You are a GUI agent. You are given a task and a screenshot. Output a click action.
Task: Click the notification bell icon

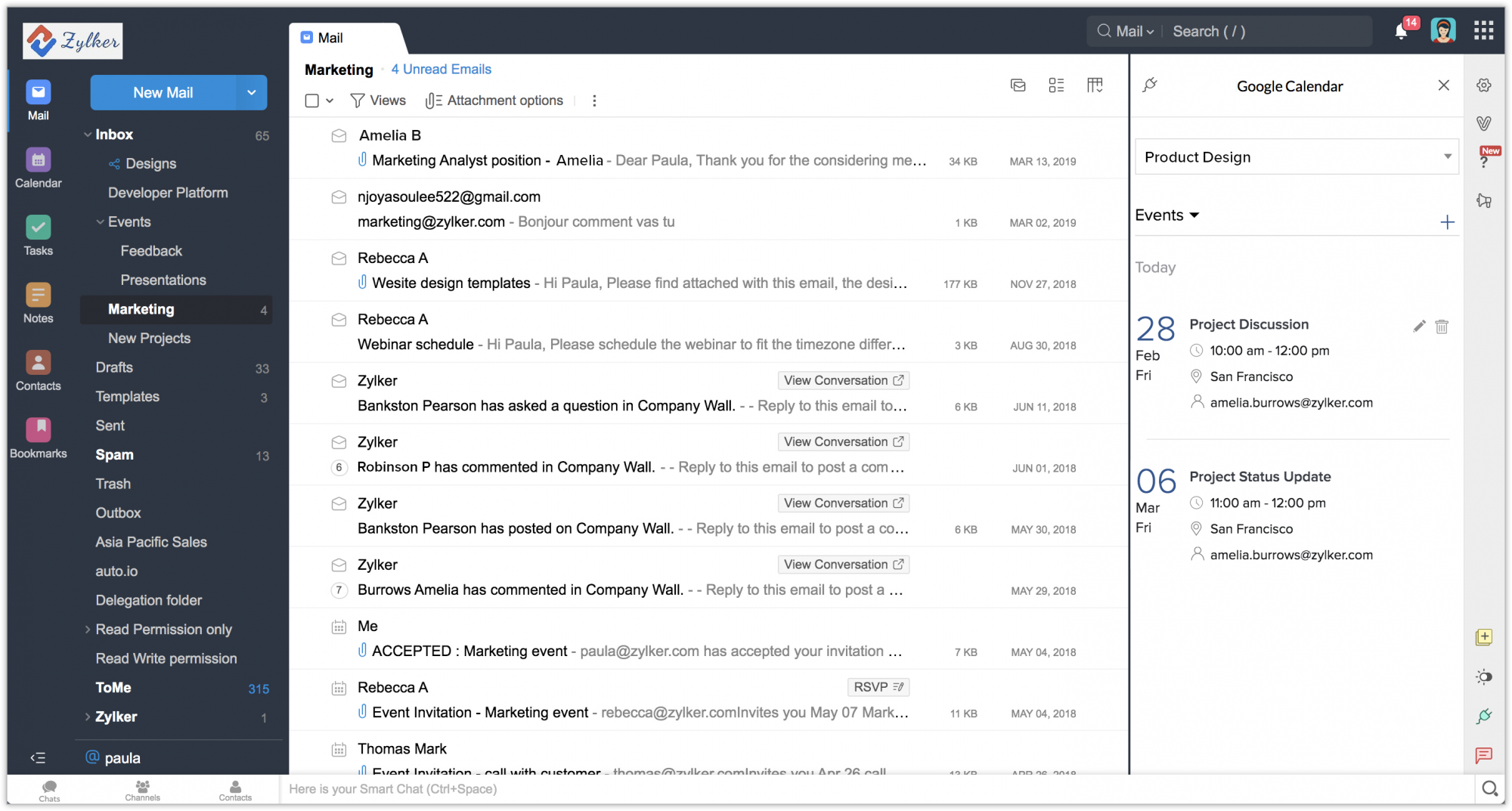click(x=1402, y=31)
